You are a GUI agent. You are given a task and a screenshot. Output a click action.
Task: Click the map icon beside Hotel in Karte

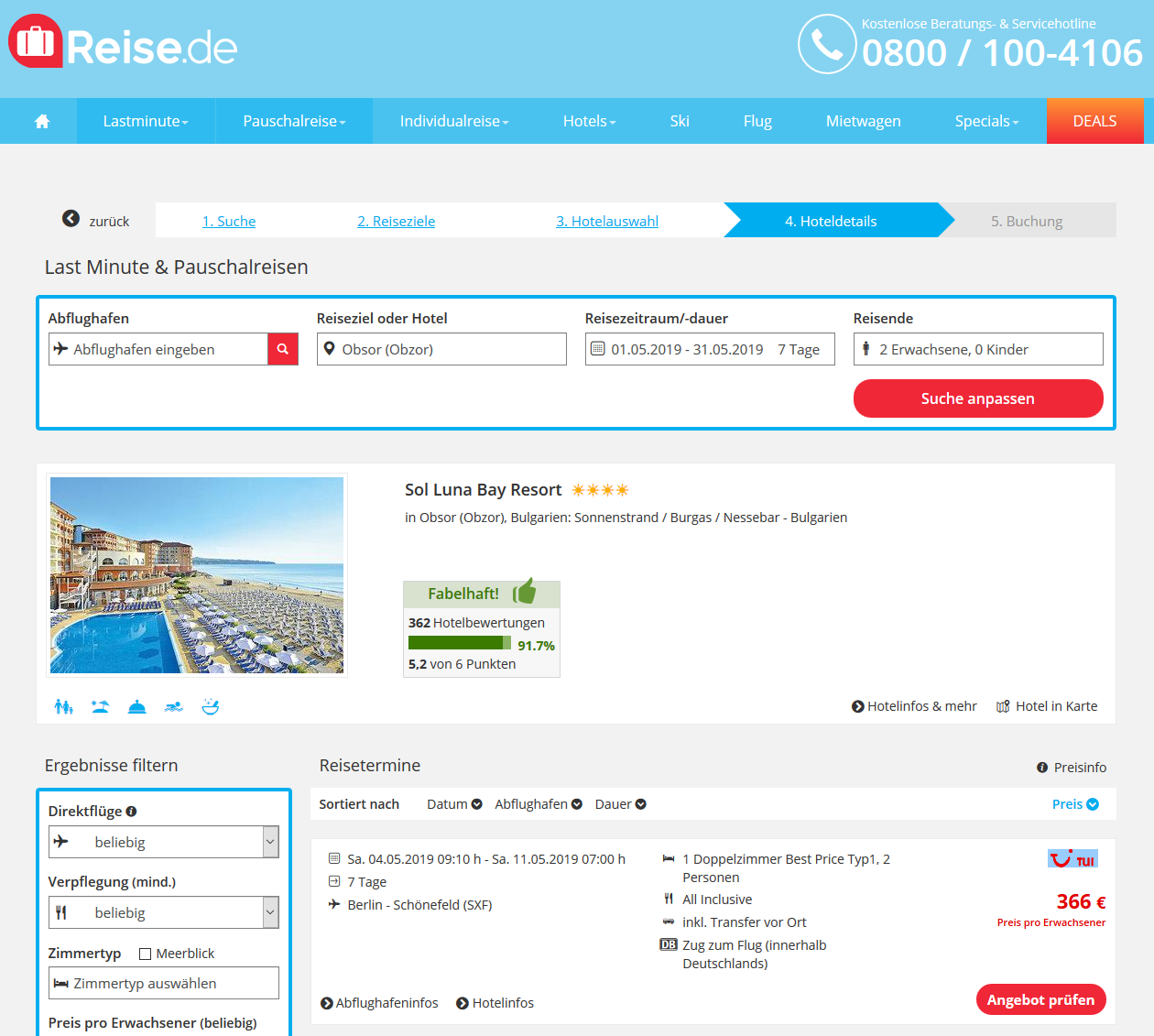click(x=1003, y=706)
